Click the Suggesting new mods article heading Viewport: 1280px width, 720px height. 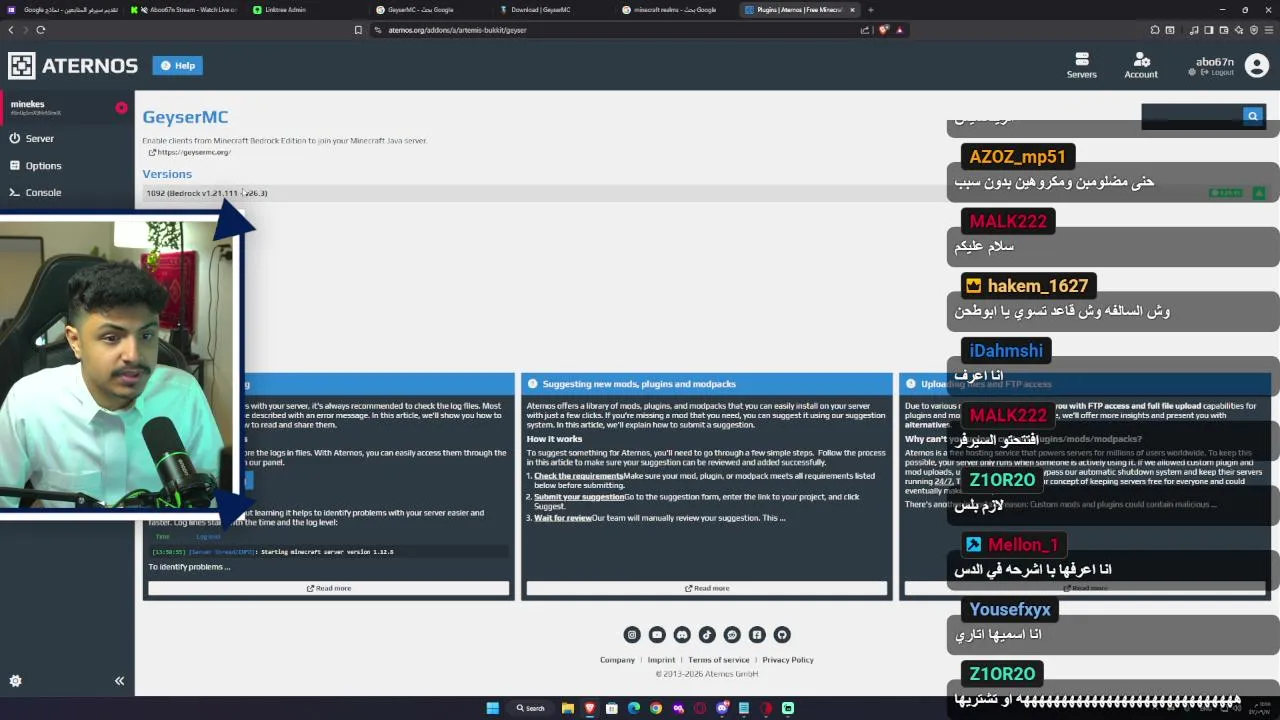point(638,384)
